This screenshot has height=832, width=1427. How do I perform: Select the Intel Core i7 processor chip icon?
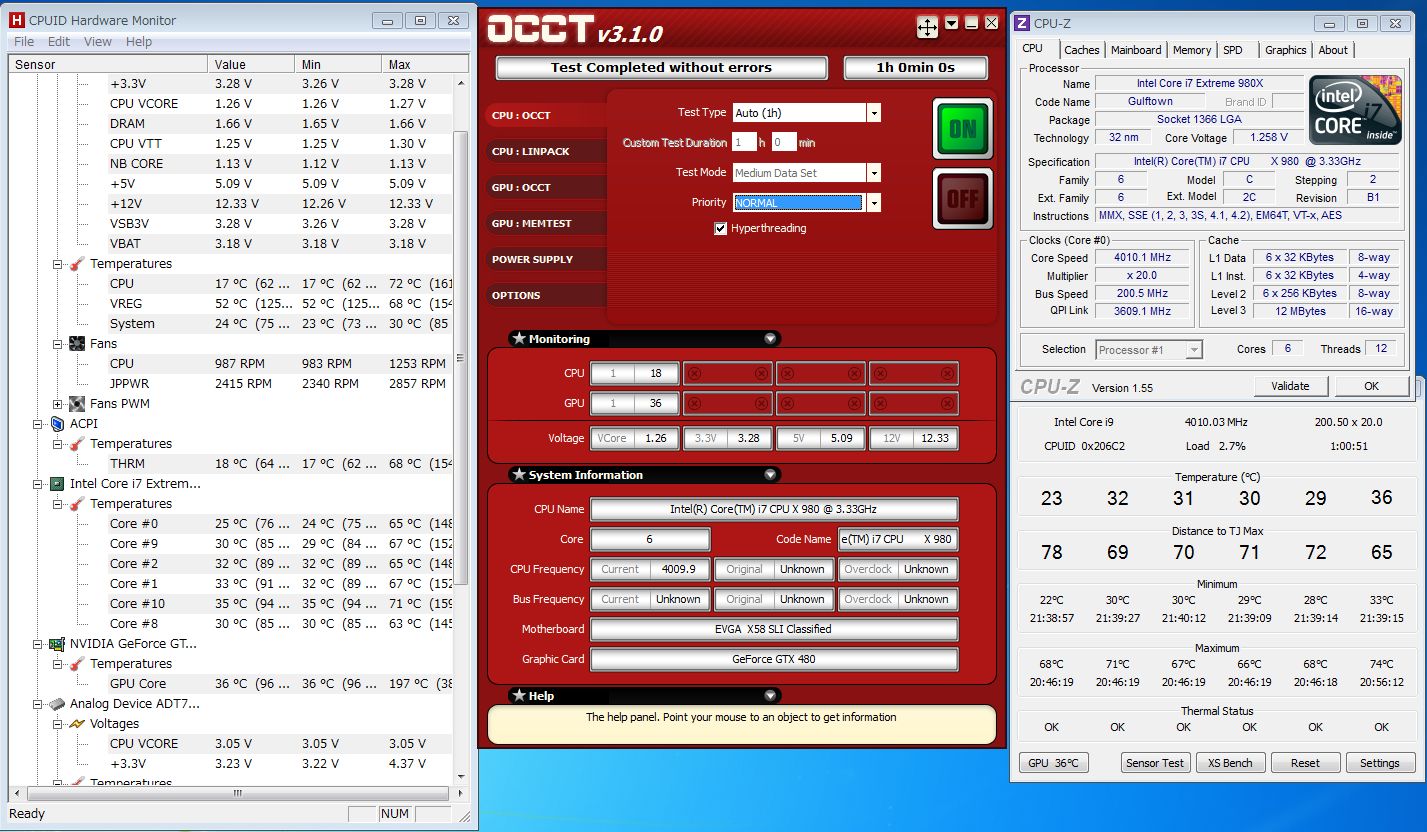(x=57, y=484)
